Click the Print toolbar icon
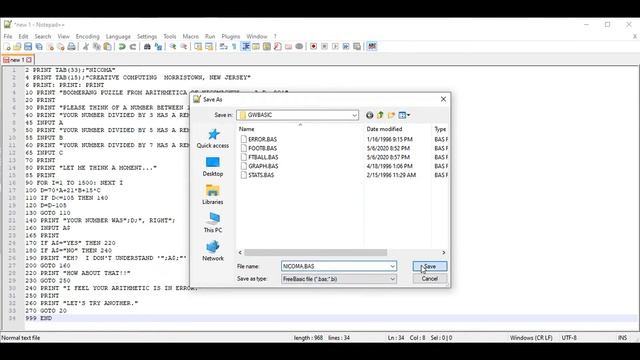This screenshot has width=640, height=360. point(71,47)
